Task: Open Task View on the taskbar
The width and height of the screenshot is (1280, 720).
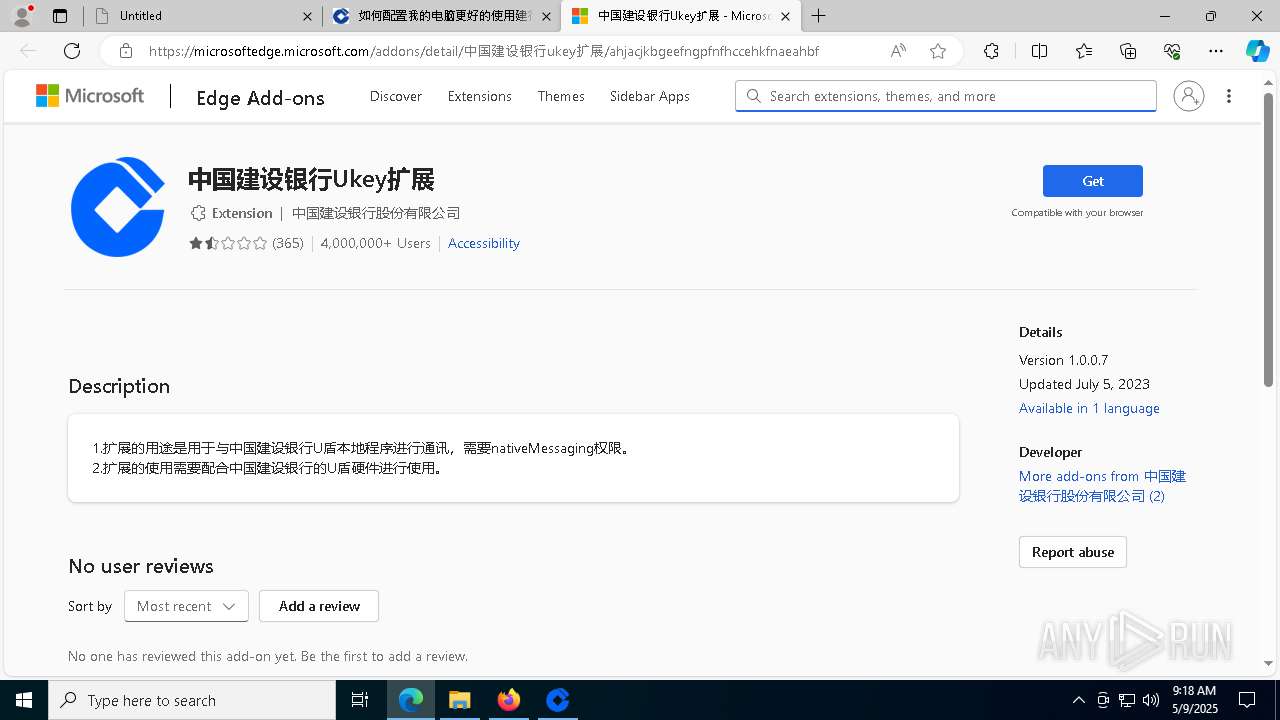Action: click(360, 700)
